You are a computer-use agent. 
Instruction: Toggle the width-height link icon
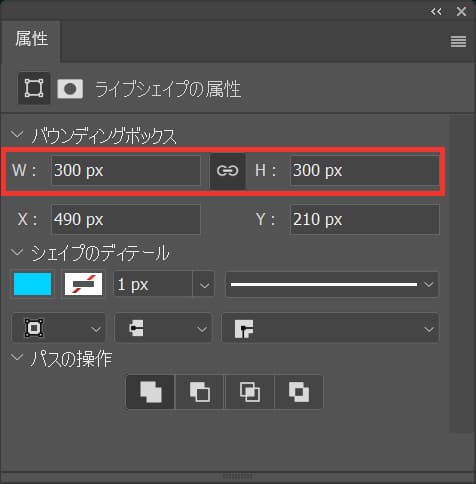pyautogui.click(x=228, y=171)
